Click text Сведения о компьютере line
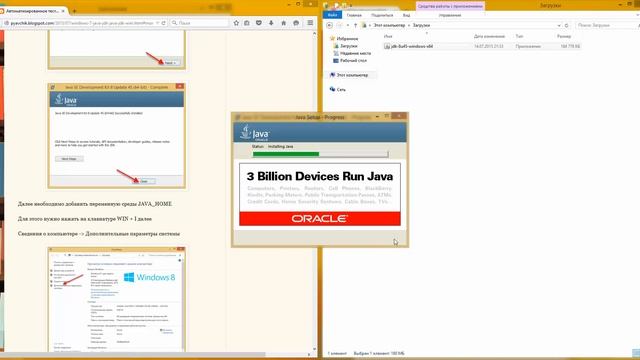The height and width of the screenshot is (360, 640). (99, 233)
